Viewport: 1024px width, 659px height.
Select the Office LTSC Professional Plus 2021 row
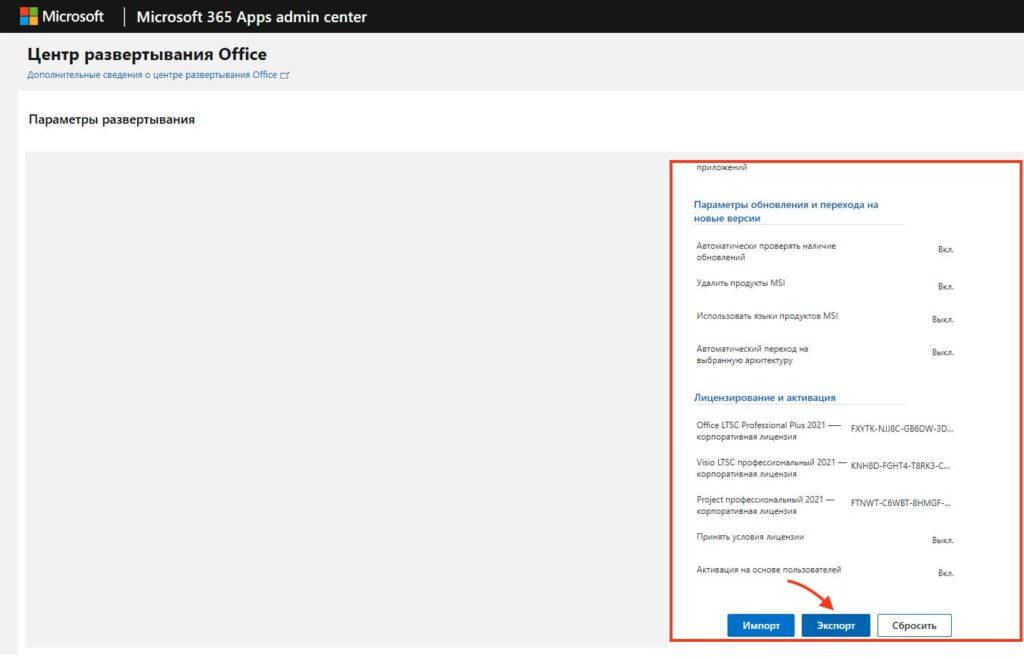[x=824, y=430]
